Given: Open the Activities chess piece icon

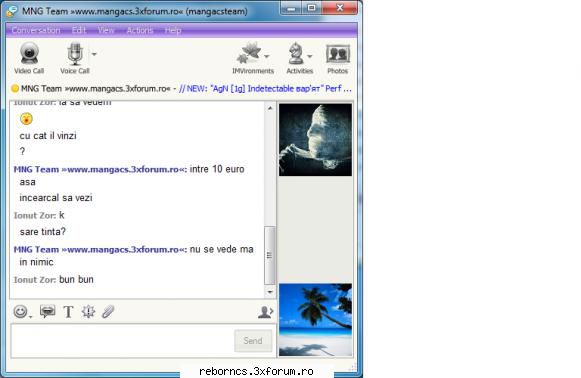Looking at the screenshot, I should 296,54.
